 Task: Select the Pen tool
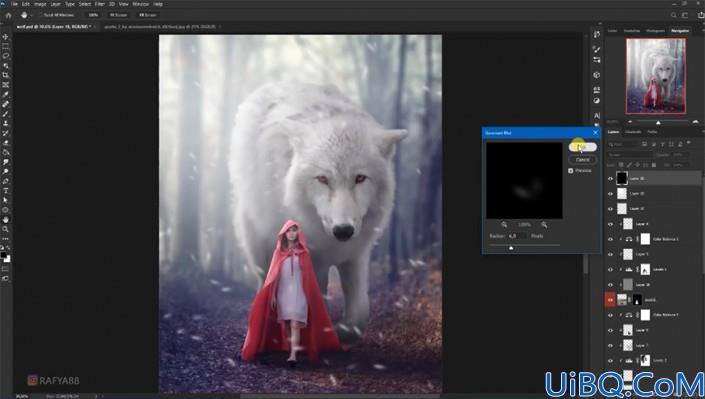5,181
